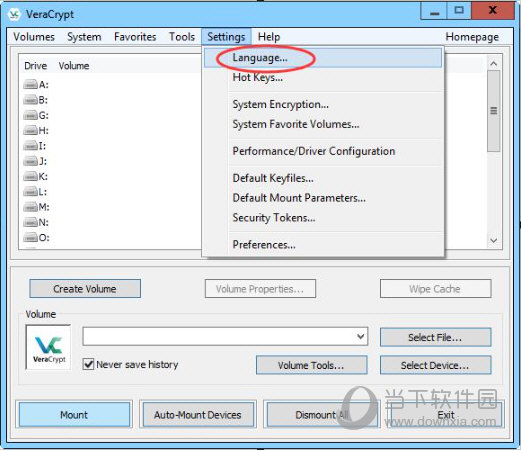Image resolution: width=521 pixels, height=451 pixels.
Task: Close the VeraCrypt window
Action: [493, 11]
